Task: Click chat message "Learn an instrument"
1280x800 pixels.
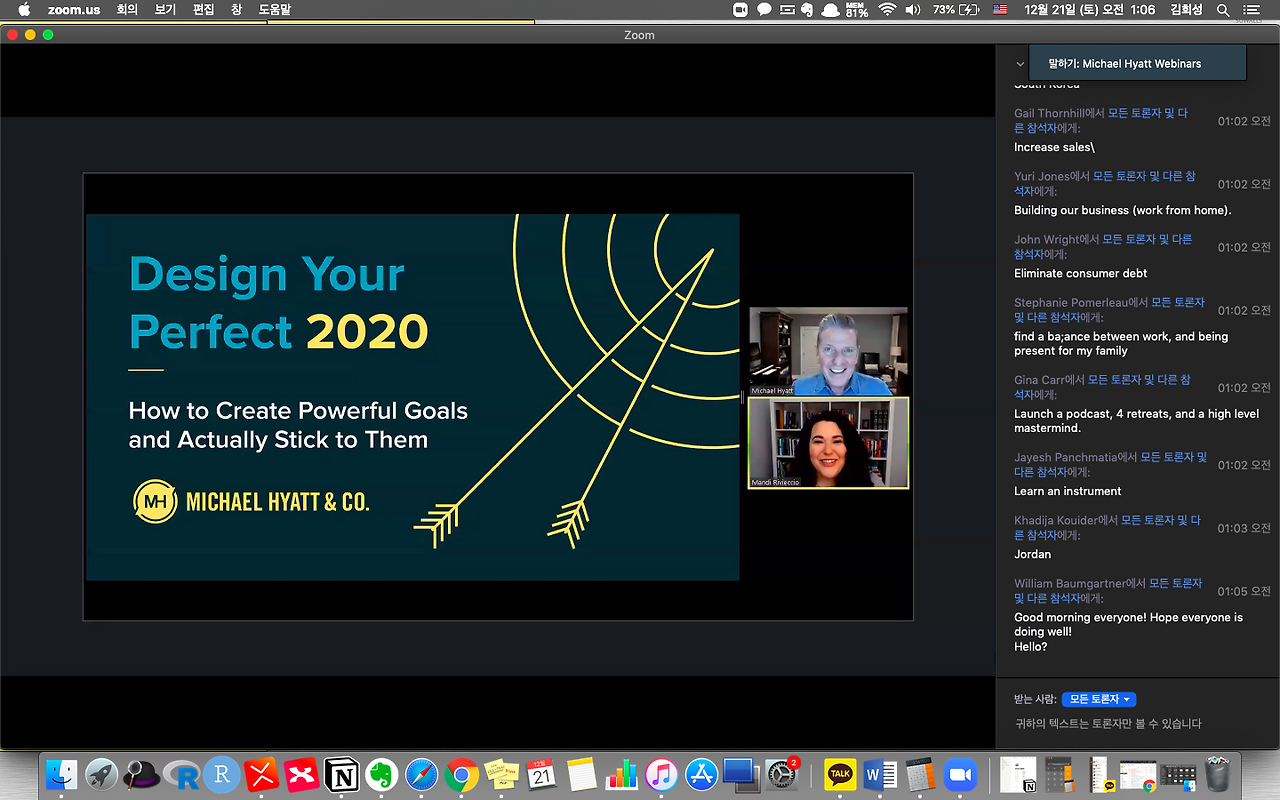Action: coord(1067,491)
